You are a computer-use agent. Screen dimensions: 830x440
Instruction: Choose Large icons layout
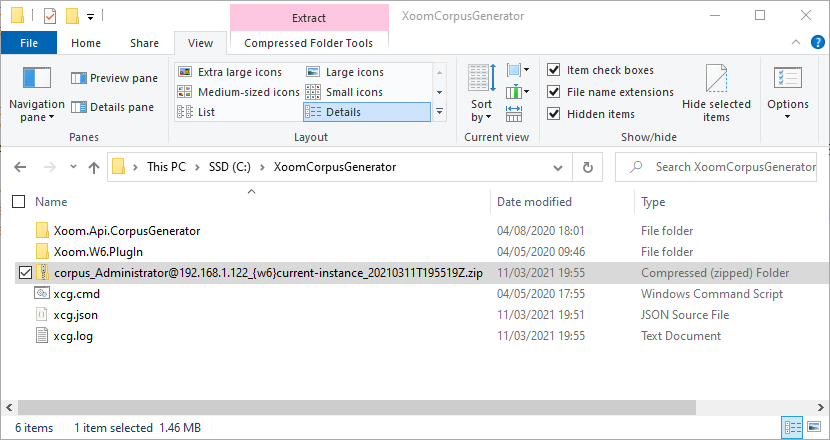tap(345, 72)
